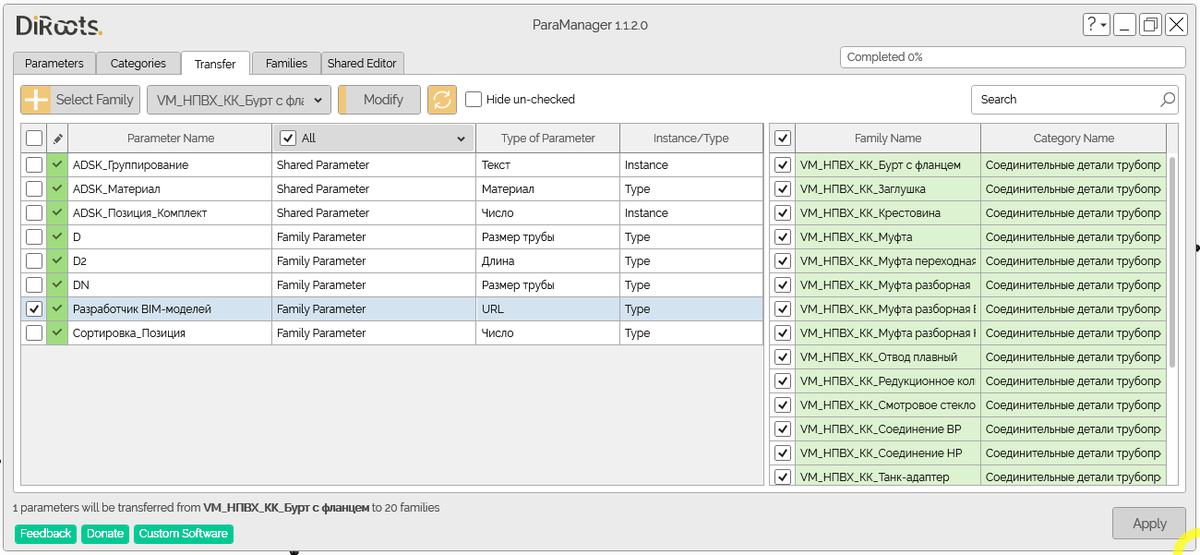Select VM_НПВХ_КК_Соединение ВР family name

click(x=888, y=429)
